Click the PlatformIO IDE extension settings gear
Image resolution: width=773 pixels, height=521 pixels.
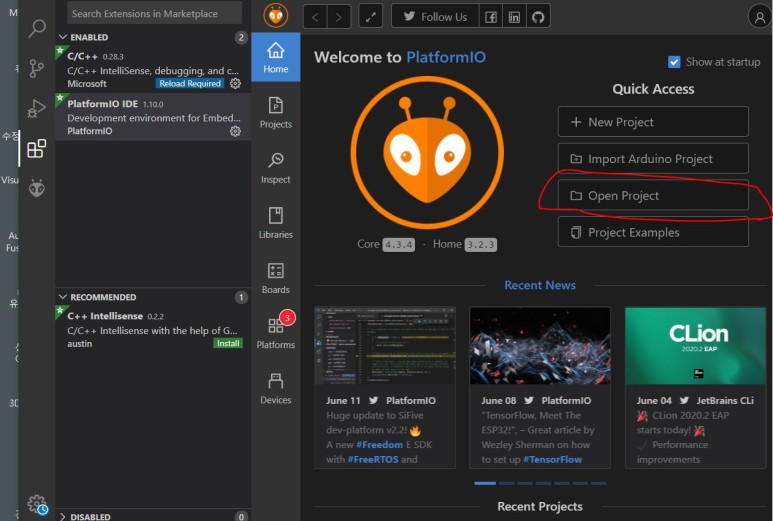click(236, 131)
